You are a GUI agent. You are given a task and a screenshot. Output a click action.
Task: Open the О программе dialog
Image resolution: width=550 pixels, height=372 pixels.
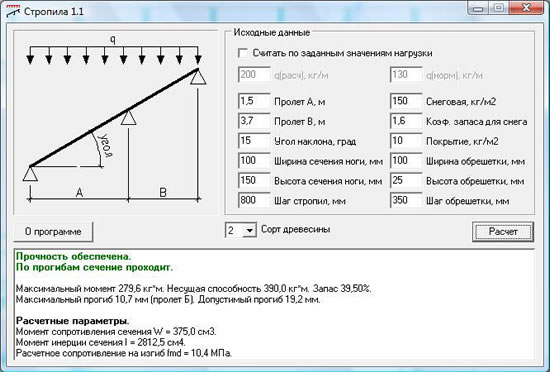tap(53, 232)
